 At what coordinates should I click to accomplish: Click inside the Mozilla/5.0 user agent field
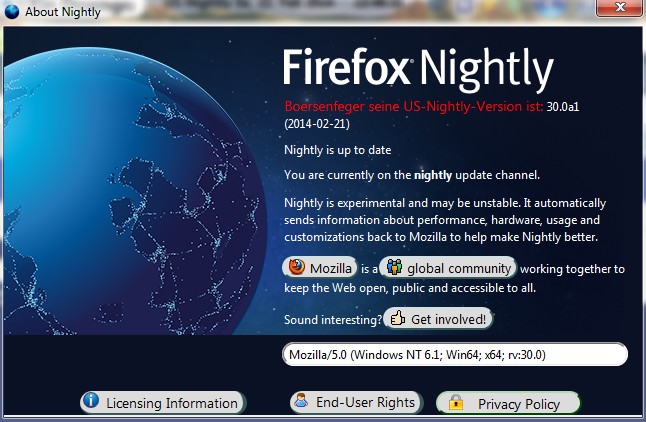(x=455, y=354)
